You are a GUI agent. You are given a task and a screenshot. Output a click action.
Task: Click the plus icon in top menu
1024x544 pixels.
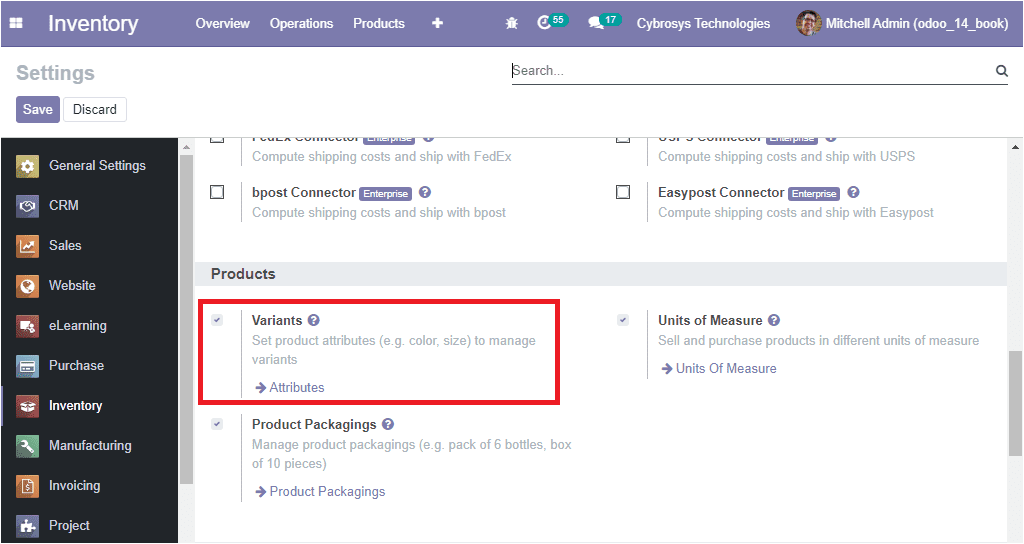(x=438, y=24)
